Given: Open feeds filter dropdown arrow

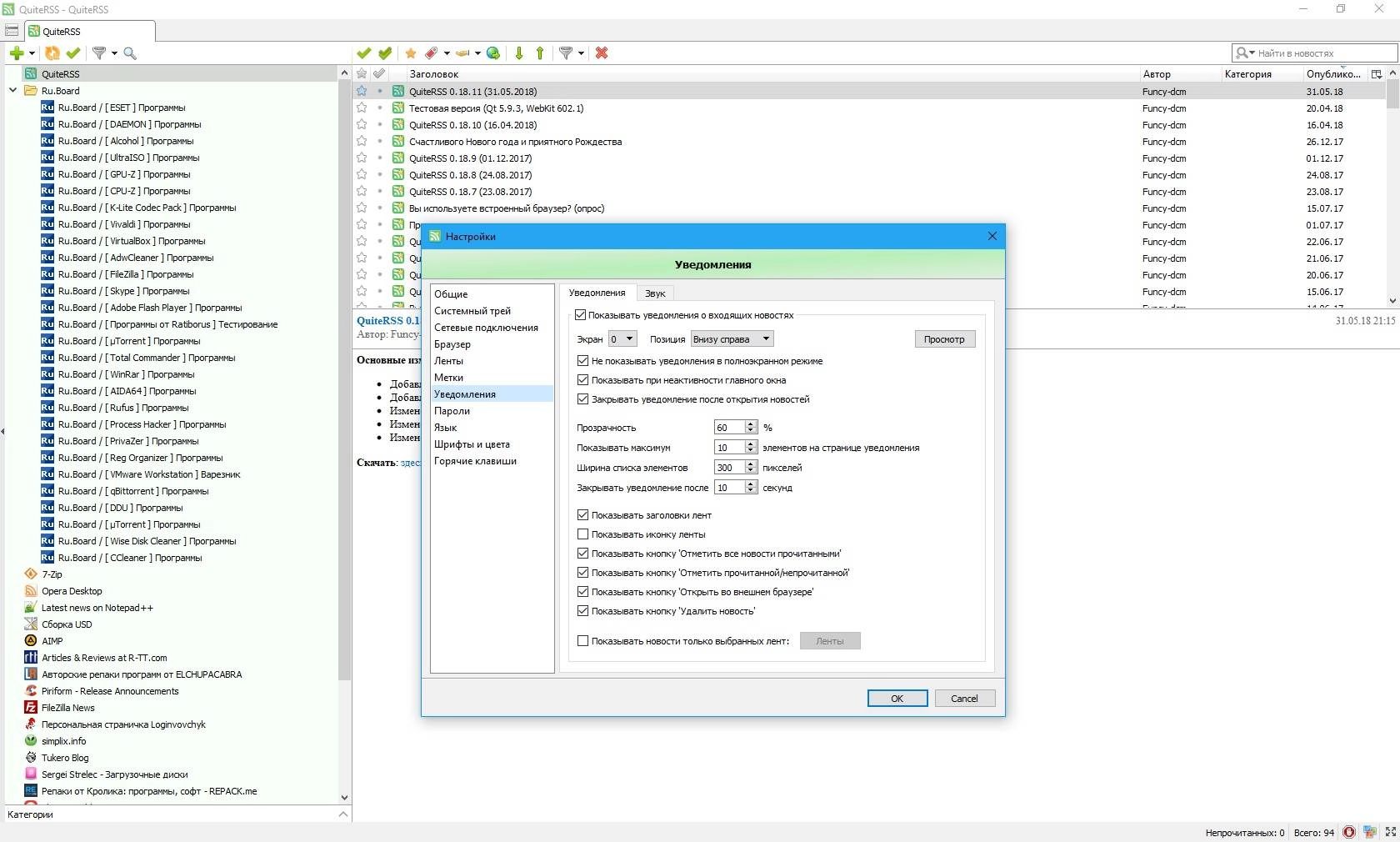Looking at the screenshot, I should pyautogui.click(x=114, y=53).
